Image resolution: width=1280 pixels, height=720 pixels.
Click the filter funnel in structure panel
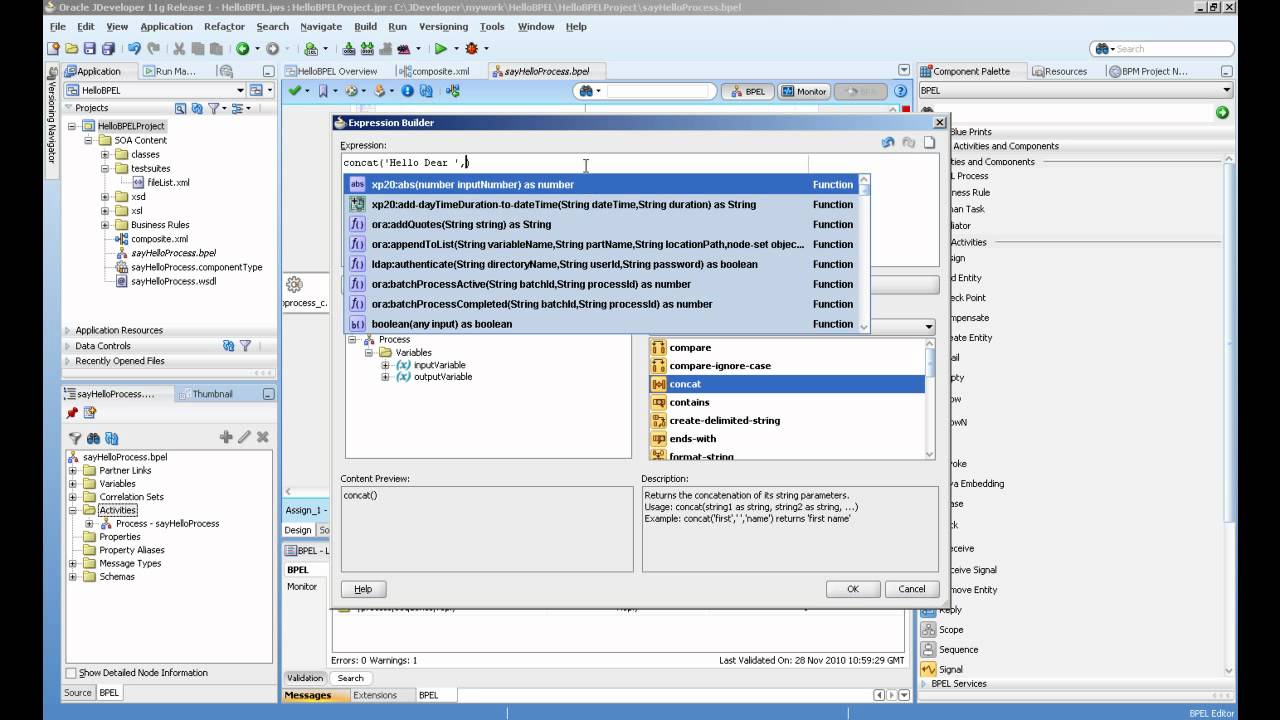tap(75, 438)
